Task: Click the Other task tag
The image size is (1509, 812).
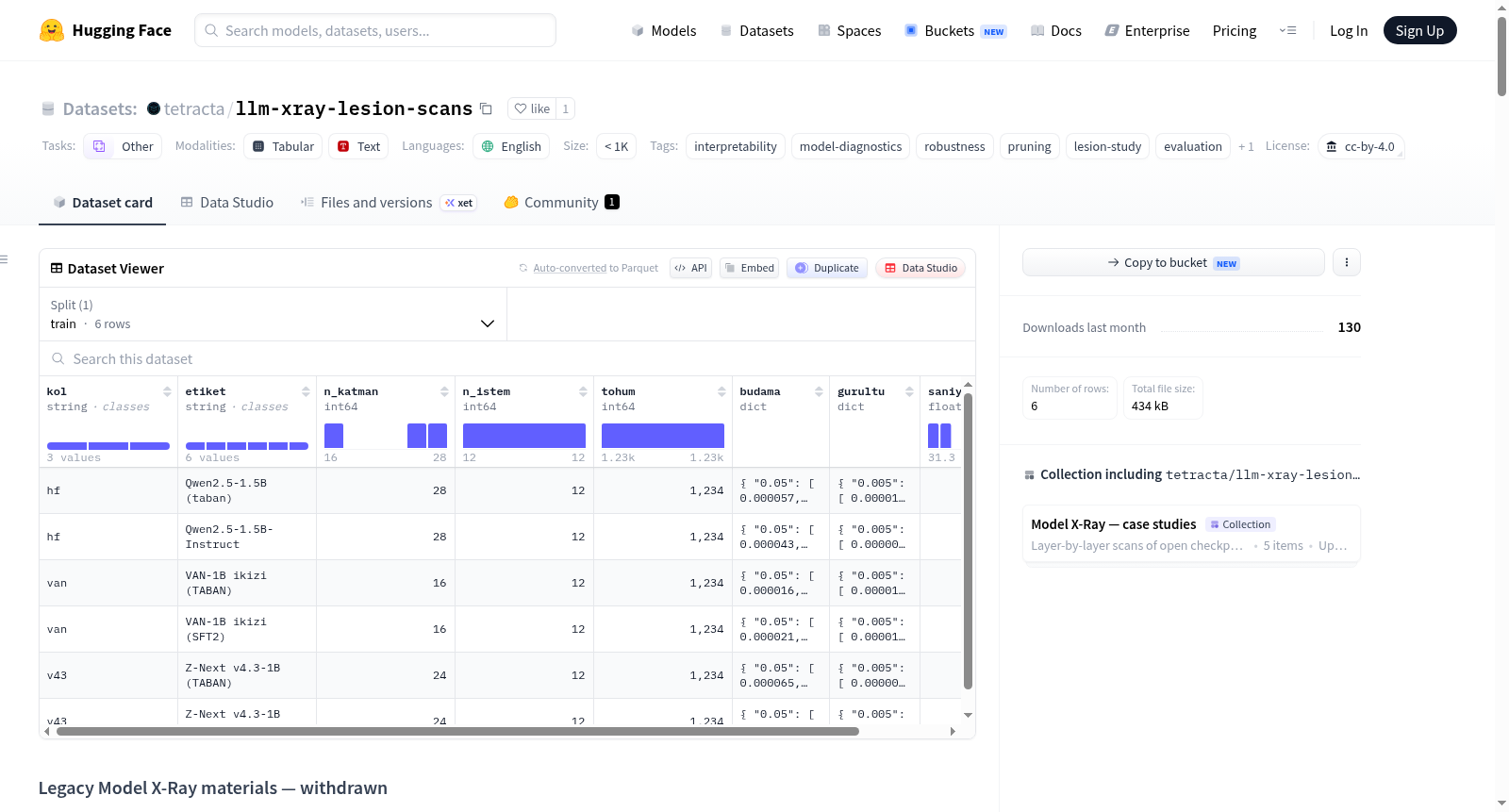Action: 123,146
